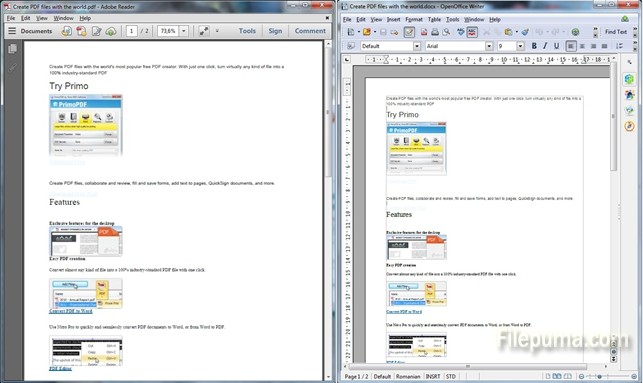The image size is (643, 383).
Task: Open the Tools pane in Adobe Reader
Action: (x=247, y=31)
